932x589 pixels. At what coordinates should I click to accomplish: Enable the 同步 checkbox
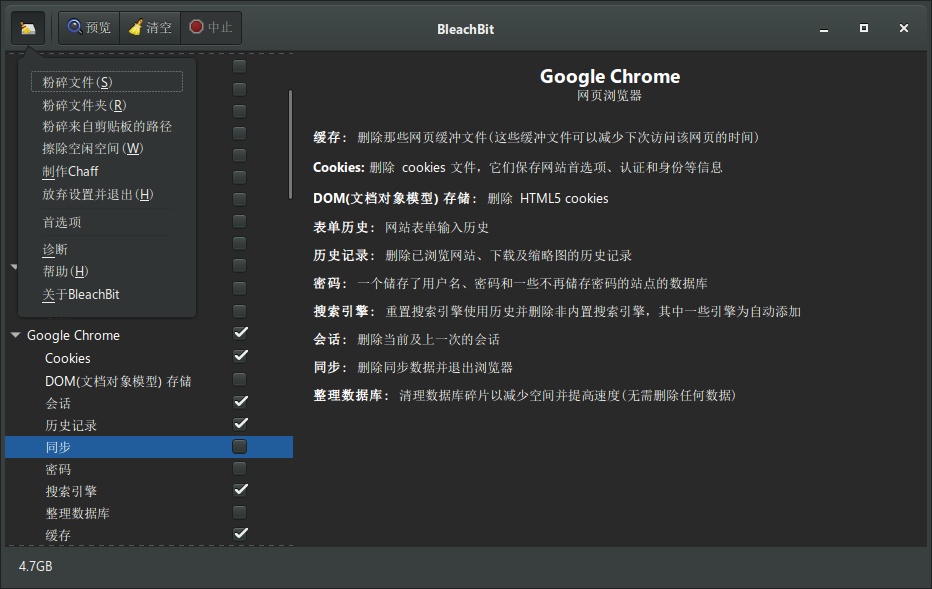[x=240, y=446]
